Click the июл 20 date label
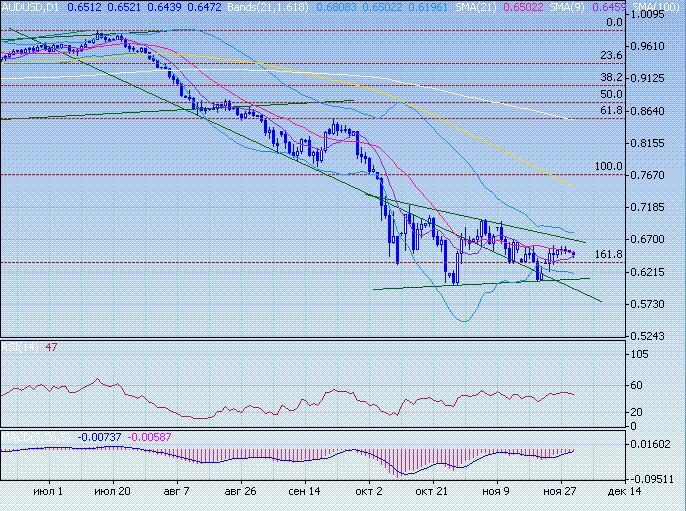This screenshot has width=686, height=511. (x=111, y=492)
